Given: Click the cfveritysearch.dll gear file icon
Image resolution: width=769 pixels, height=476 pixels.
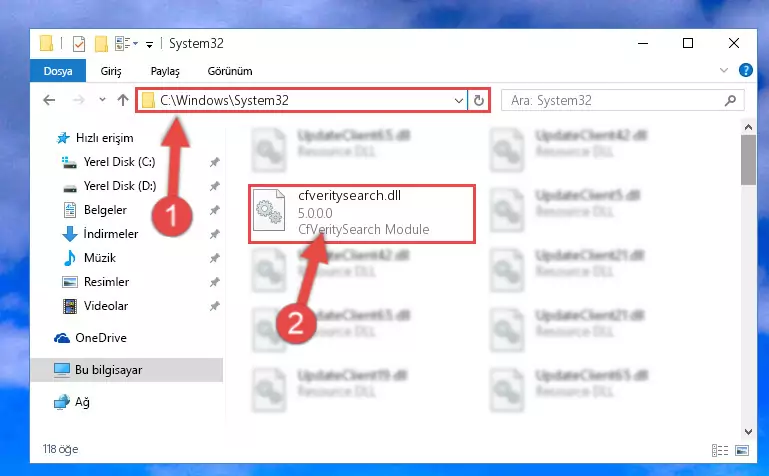Looking at the screenshot, I should [x=269, y=211].
